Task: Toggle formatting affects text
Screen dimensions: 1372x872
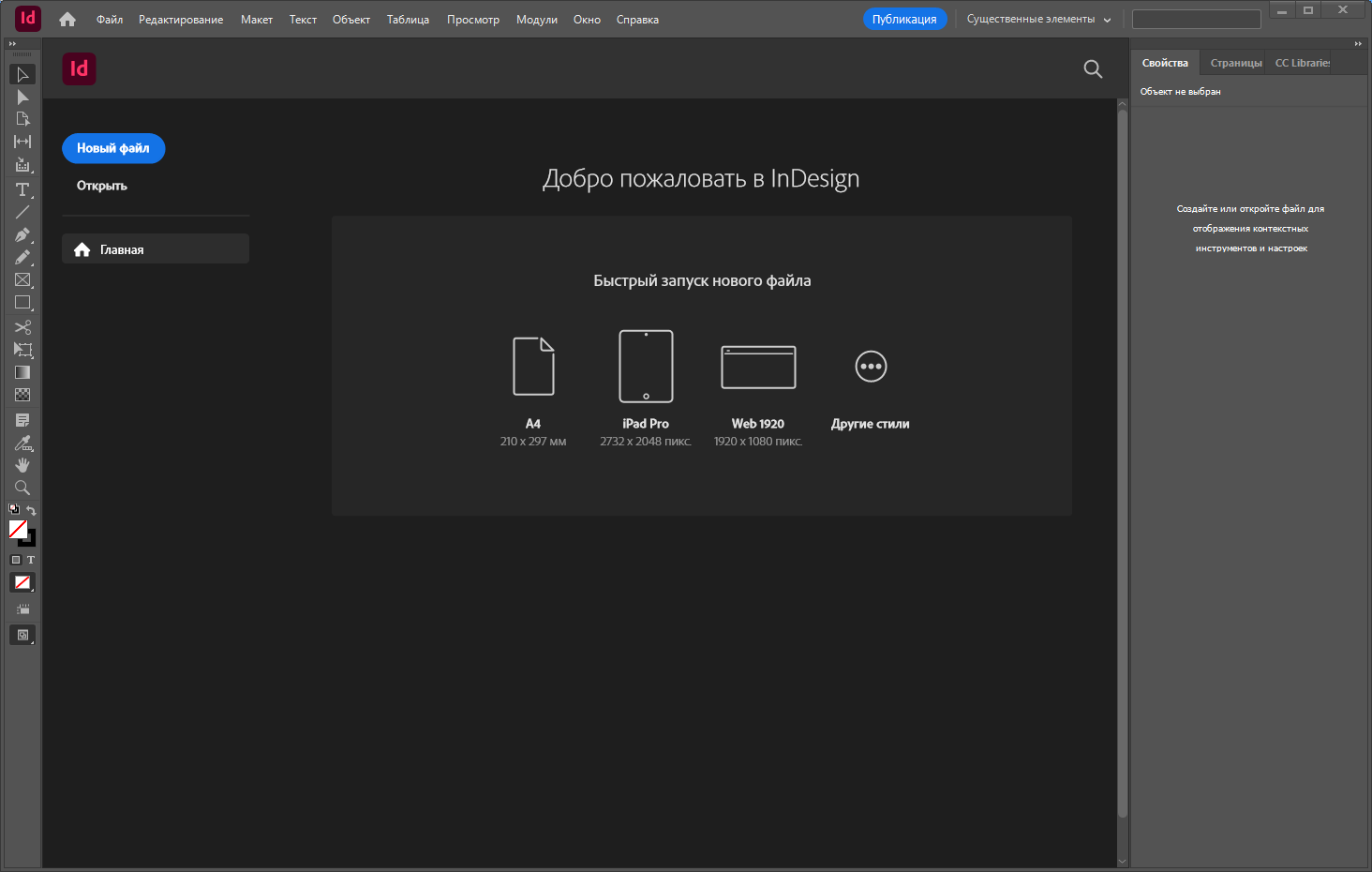Action: (31, 560)
